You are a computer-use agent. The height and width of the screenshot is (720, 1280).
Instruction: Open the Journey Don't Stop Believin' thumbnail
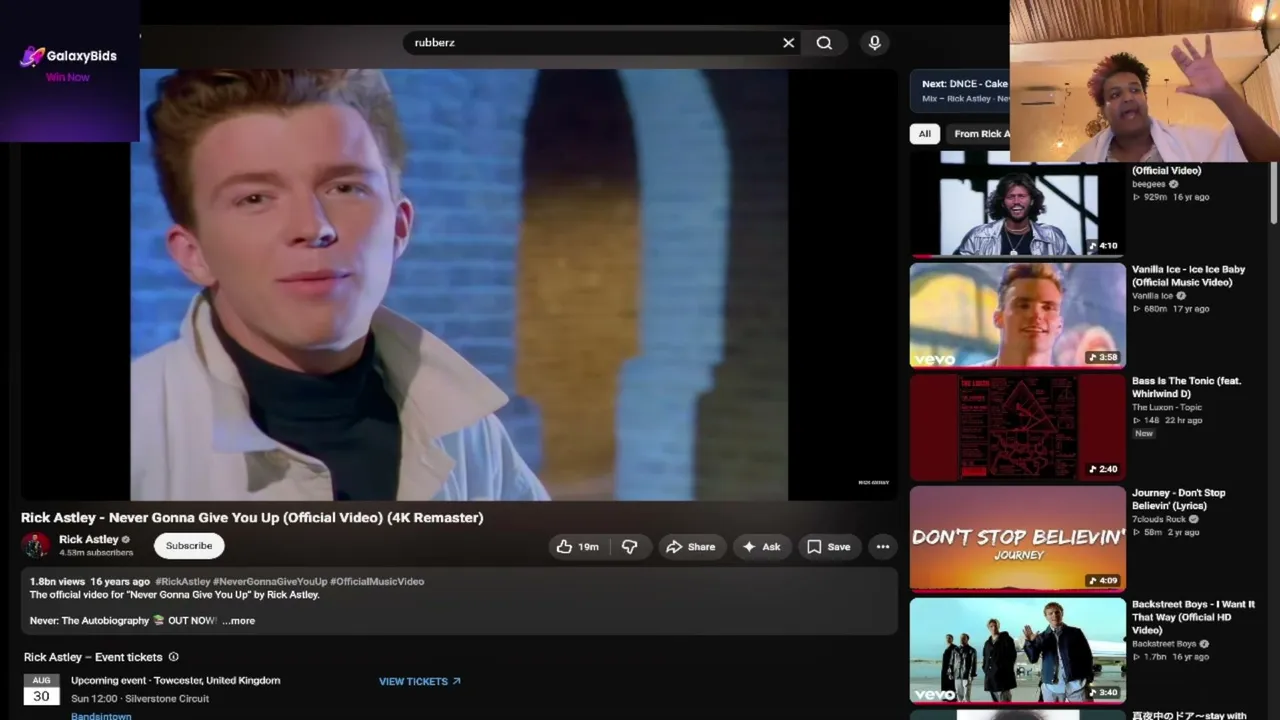tap(1017, 539)
